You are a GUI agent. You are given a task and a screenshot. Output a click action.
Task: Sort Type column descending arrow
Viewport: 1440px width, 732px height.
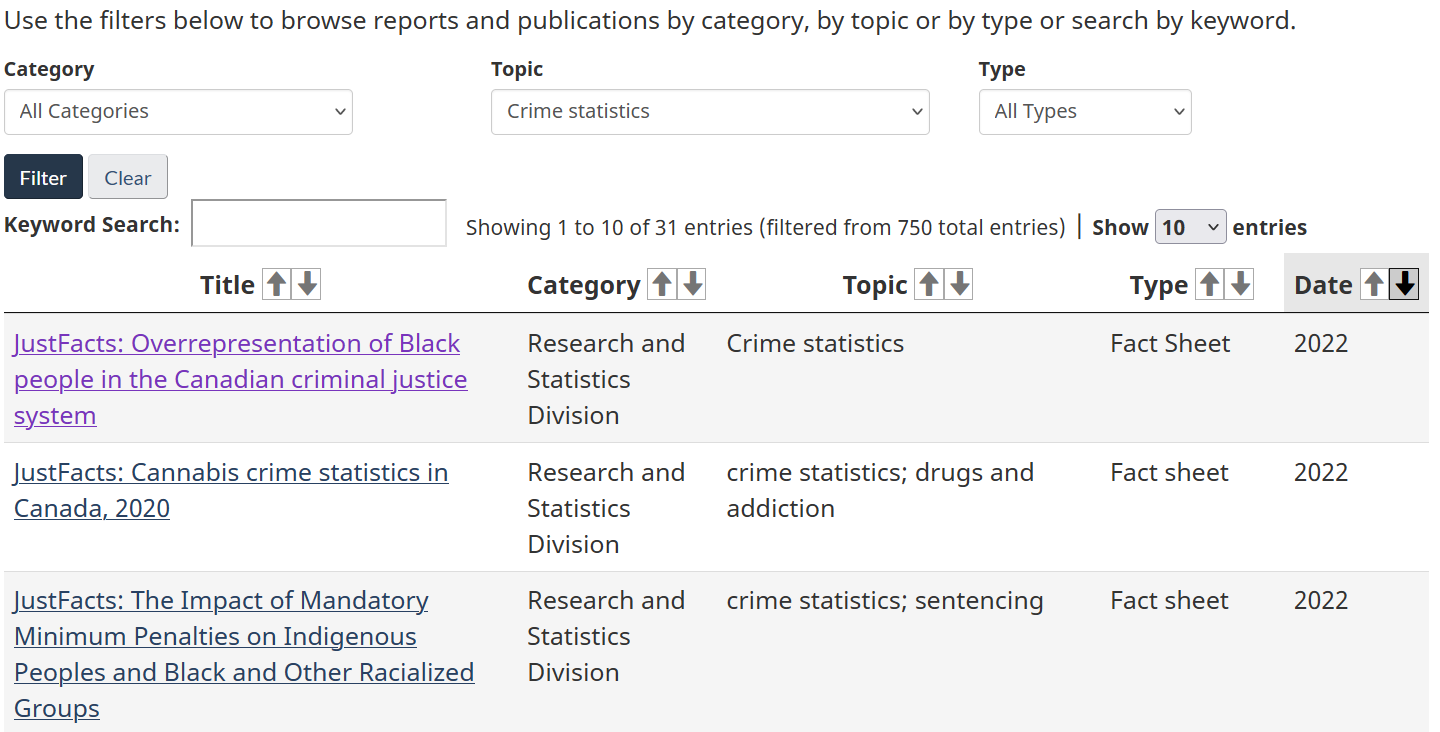(x=1241, y=285)
